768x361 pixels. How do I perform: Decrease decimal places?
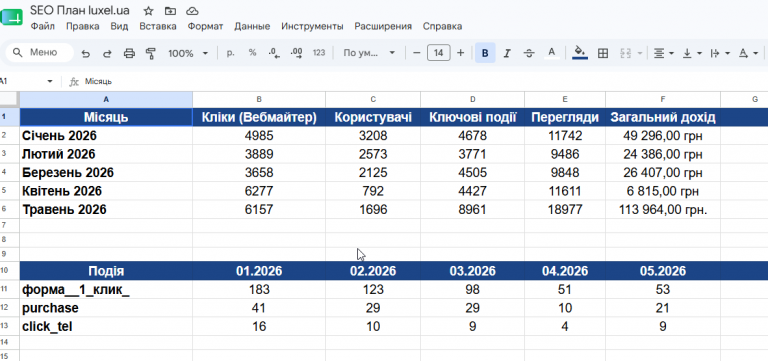(274, 53)
